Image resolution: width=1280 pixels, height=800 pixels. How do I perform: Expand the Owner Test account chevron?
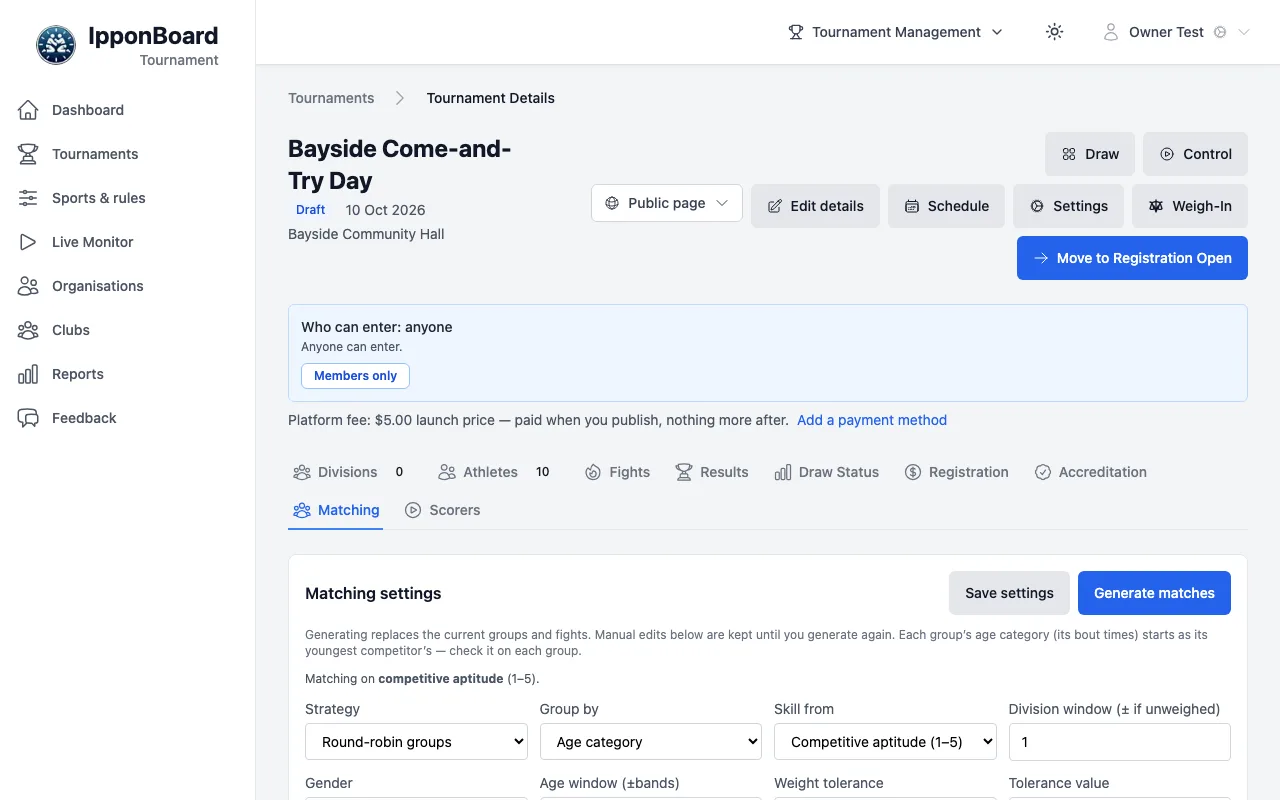pyautogui.click(x=1244, y=32)
